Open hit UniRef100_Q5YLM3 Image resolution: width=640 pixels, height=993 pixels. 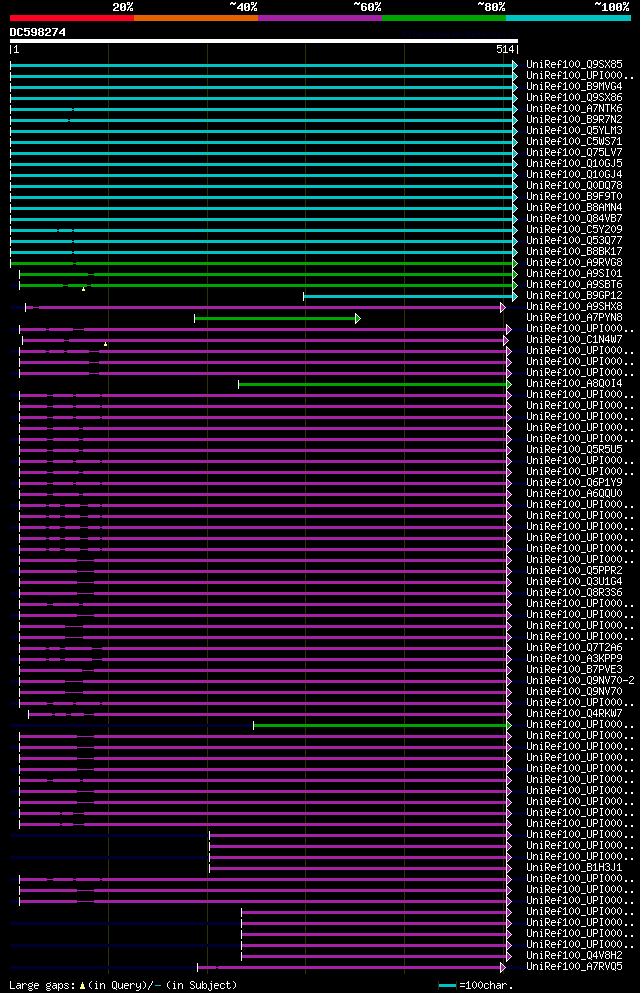(x=574, y=130)
